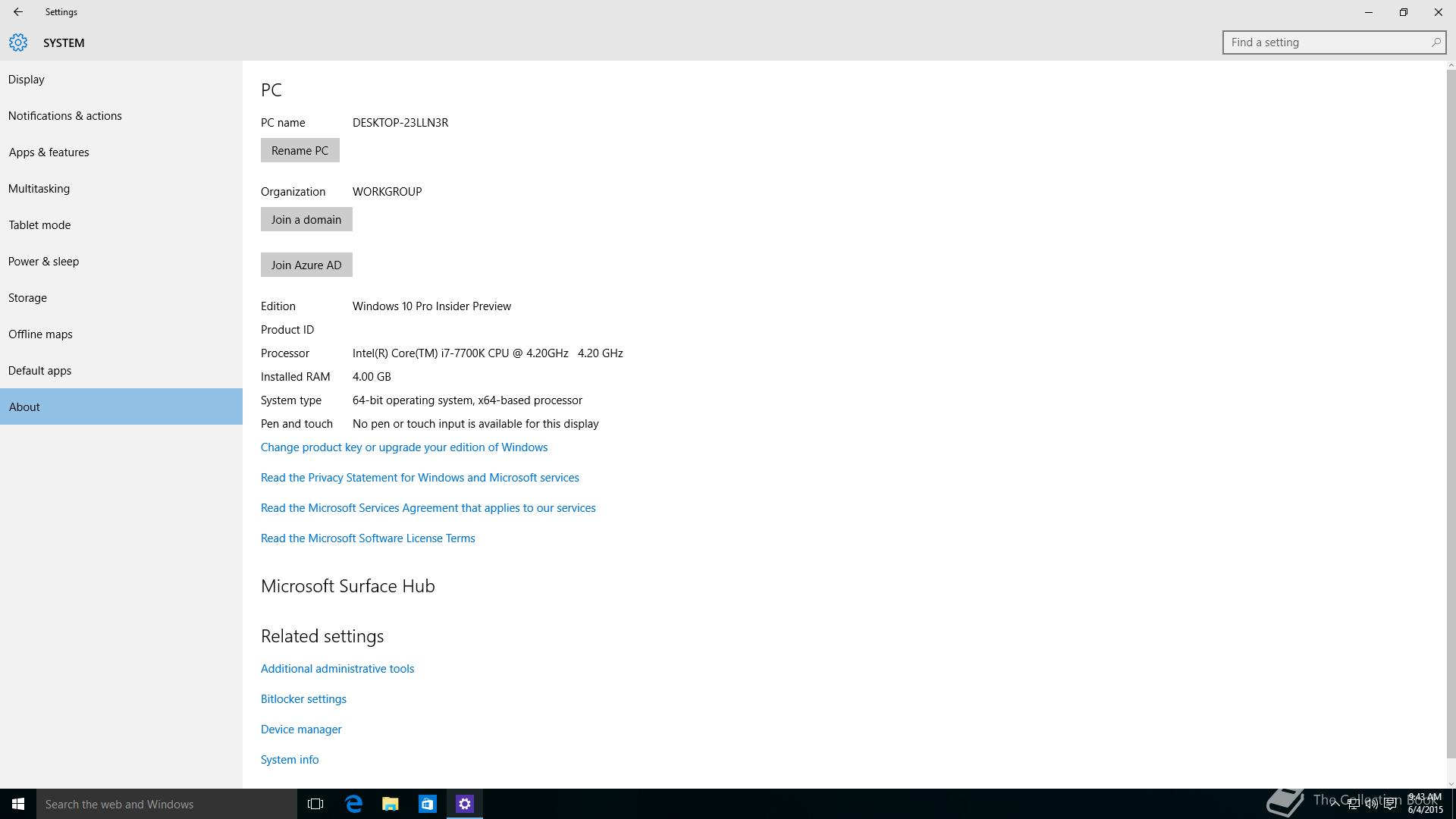
Task: Select the About page in sidebar
Action: (121, 406)
